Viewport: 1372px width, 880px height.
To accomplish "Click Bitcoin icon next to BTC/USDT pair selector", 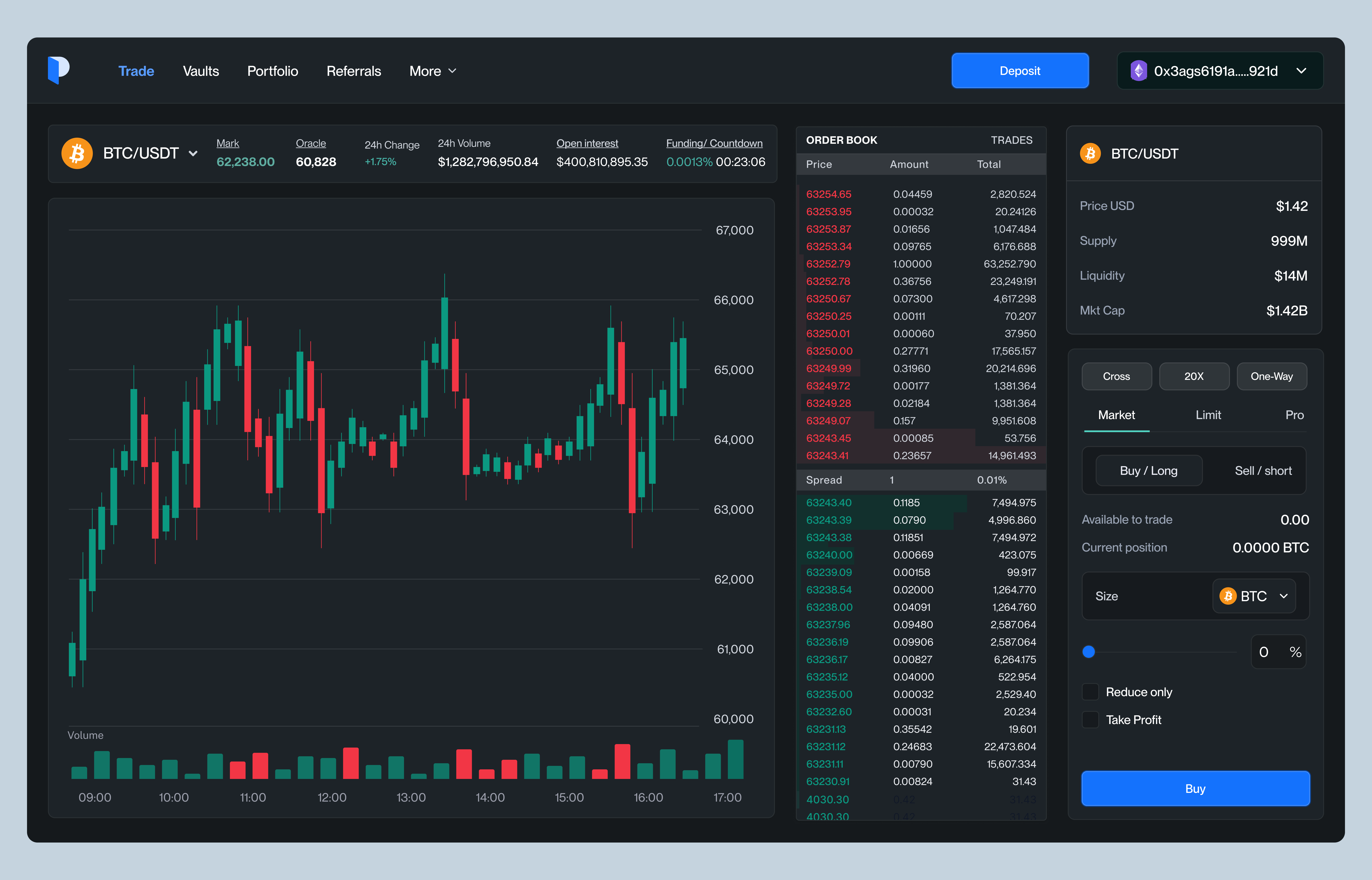I will [77, 153].
